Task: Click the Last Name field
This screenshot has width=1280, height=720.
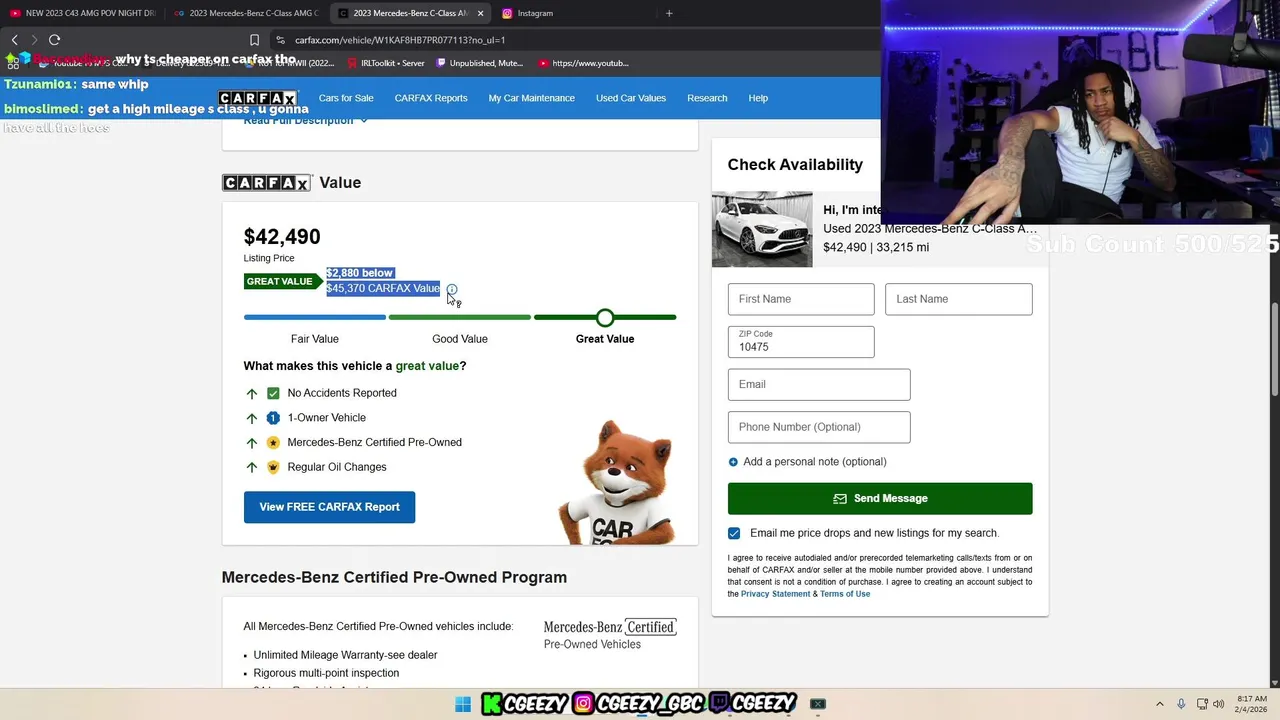Action: tap(959, 299)
